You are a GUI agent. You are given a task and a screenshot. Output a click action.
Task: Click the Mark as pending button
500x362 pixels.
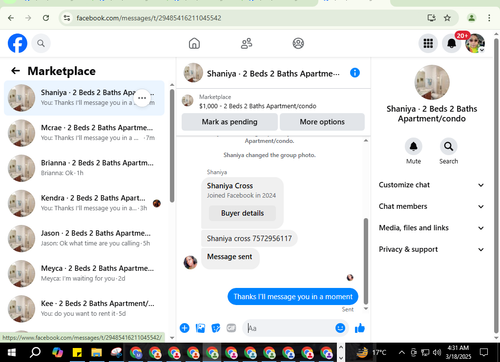(x=229, y=122)
